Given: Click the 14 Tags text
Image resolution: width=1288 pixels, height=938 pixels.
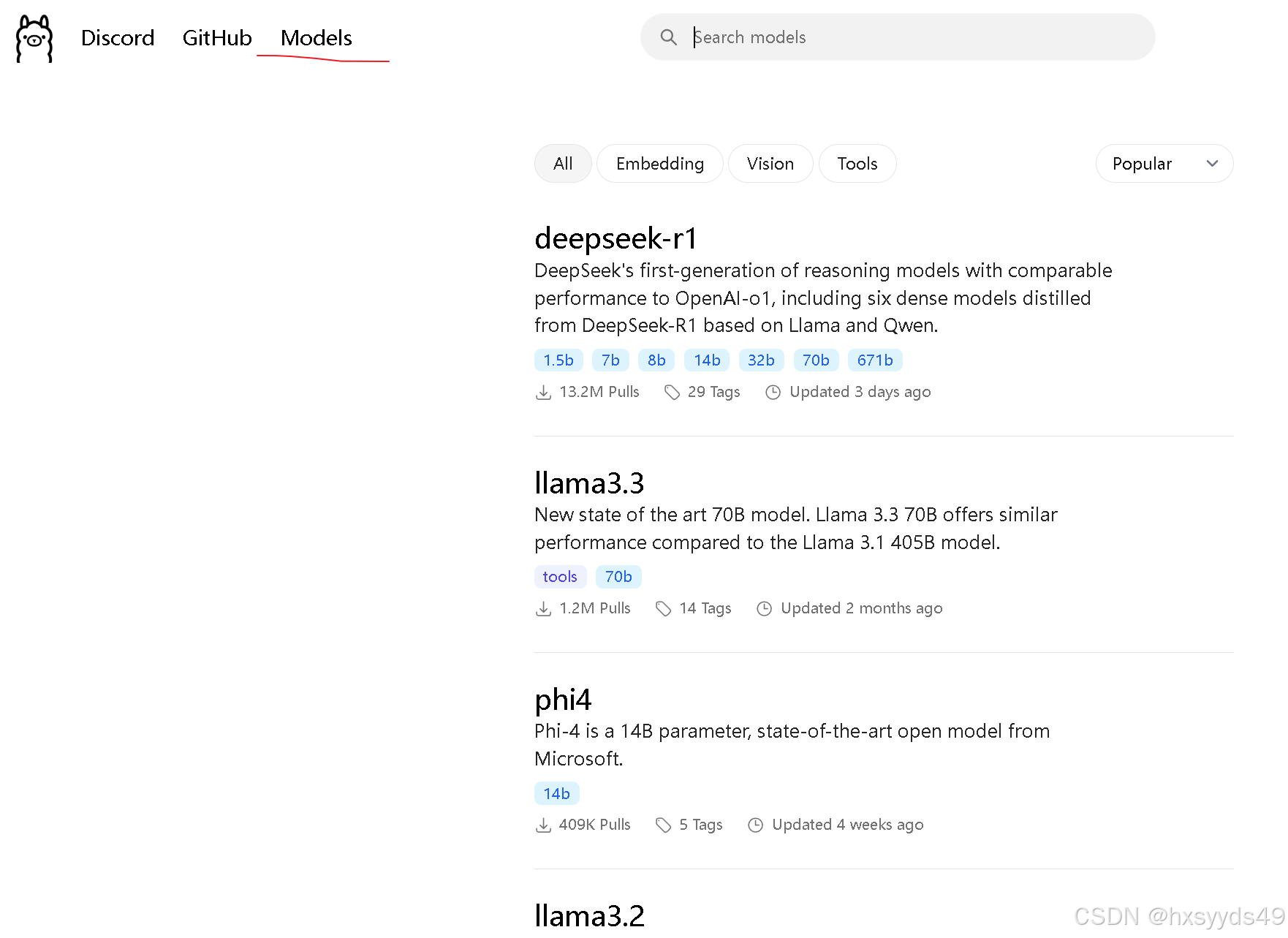Looking at the screenshot, I should (x=705, y=608).
